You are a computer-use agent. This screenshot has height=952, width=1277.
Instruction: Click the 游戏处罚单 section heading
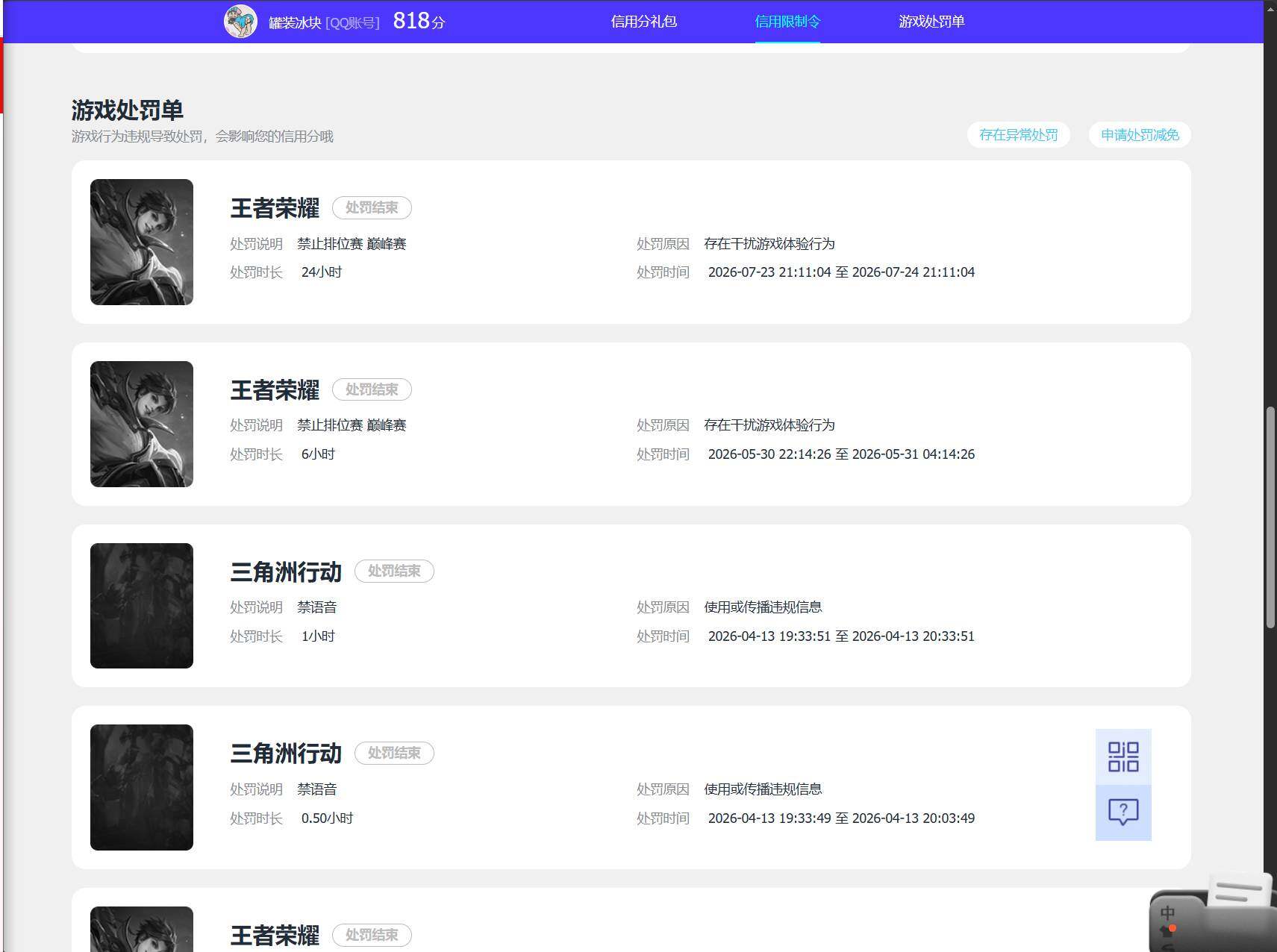(128, 110)
